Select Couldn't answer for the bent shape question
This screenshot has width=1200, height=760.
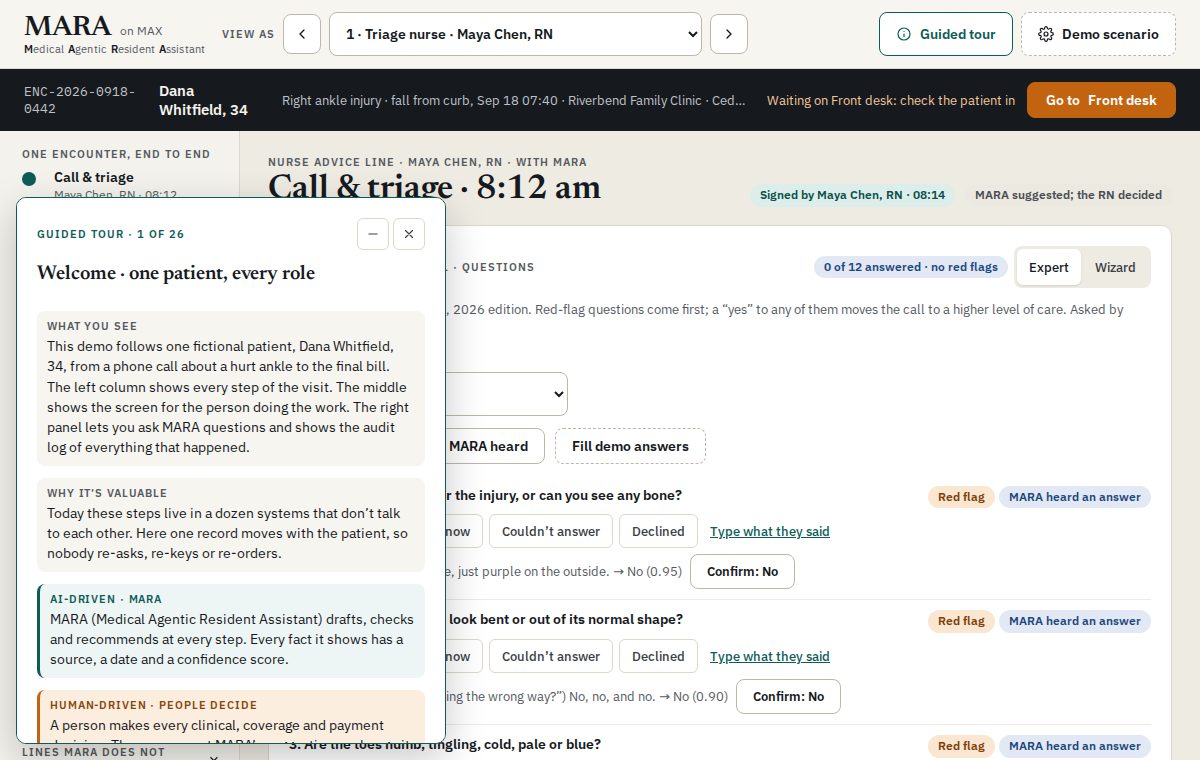(x=551, y=656)
